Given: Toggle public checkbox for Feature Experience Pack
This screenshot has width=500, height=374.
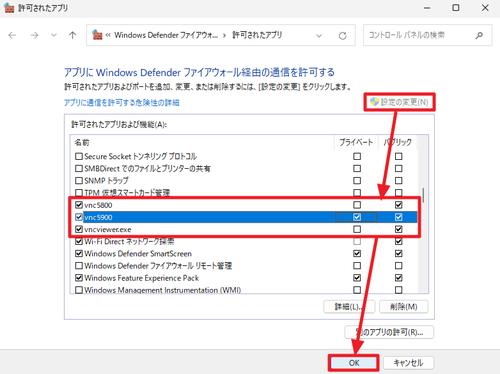Looking at the screenshot, I should tap(399, 278).
